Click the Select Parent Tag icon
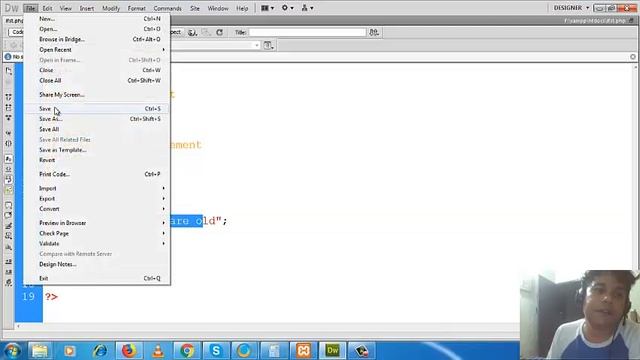 [x=9, y=133]
